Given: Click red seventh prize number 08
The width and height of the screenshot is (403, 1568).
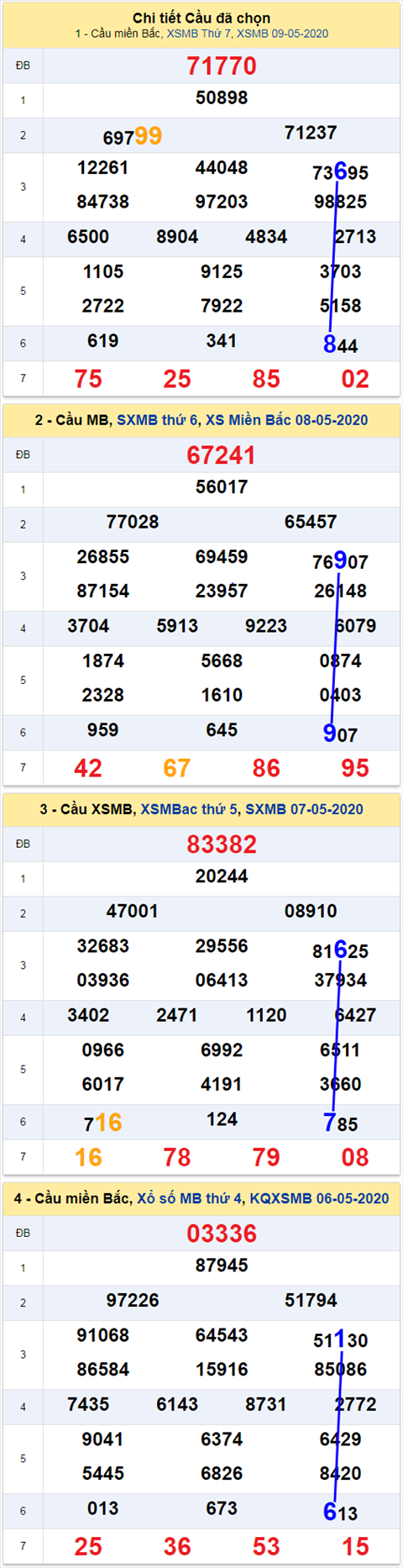Looking at the screenshot, I should coord(355,1157).
